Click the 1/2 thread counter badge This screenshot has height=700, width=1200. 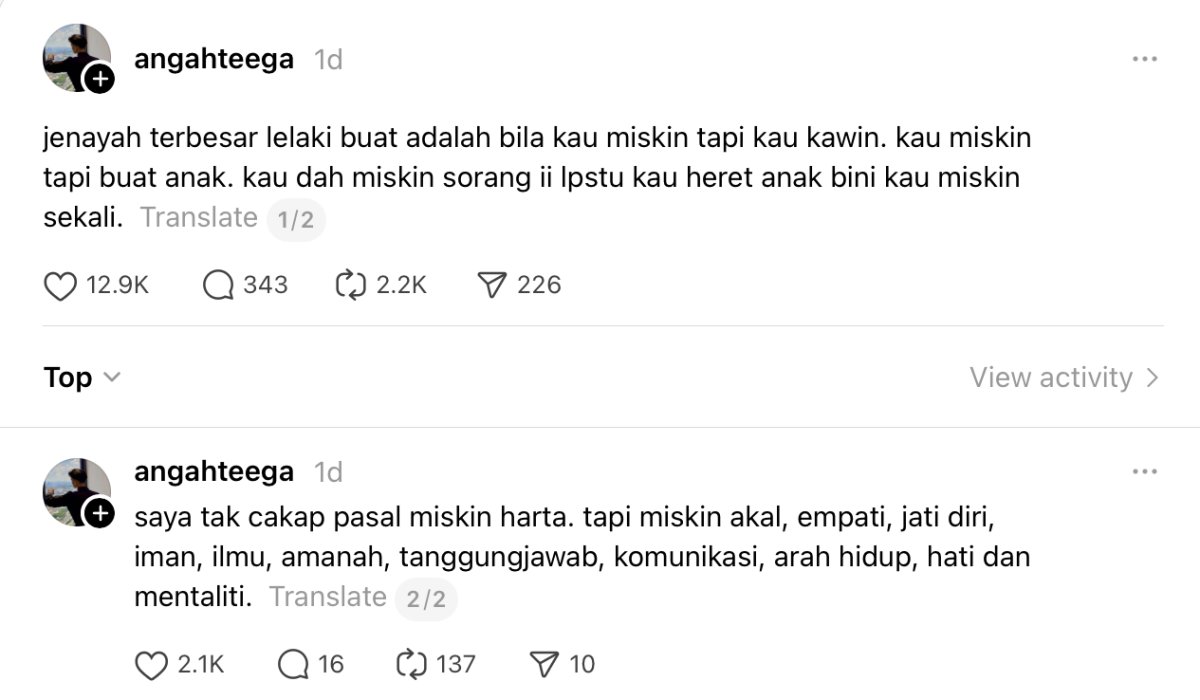(296, 219)
